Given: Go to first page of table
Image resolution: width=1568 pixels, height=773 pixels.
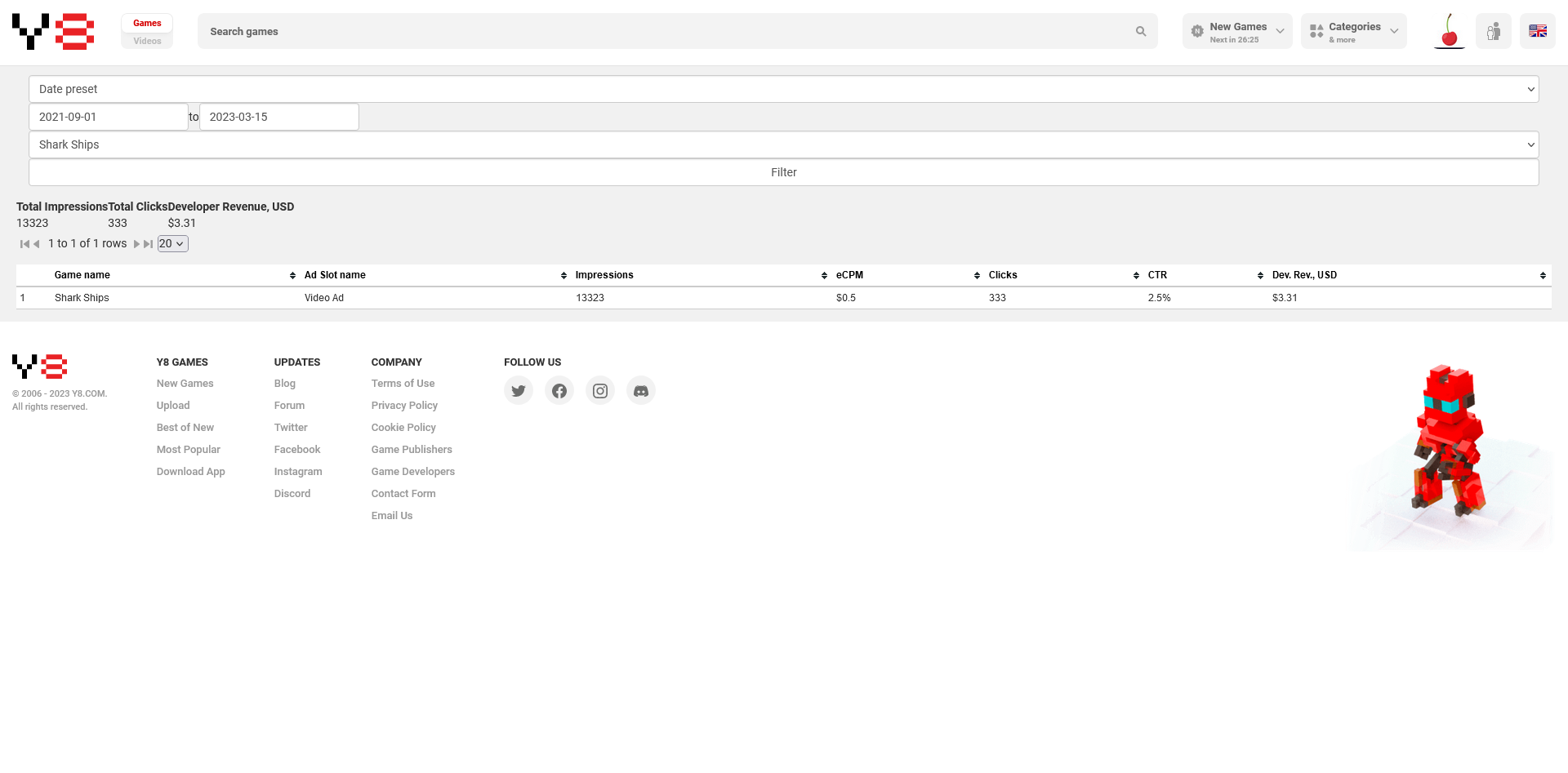Looking at the screenshot, I should [x=24, y=244].
